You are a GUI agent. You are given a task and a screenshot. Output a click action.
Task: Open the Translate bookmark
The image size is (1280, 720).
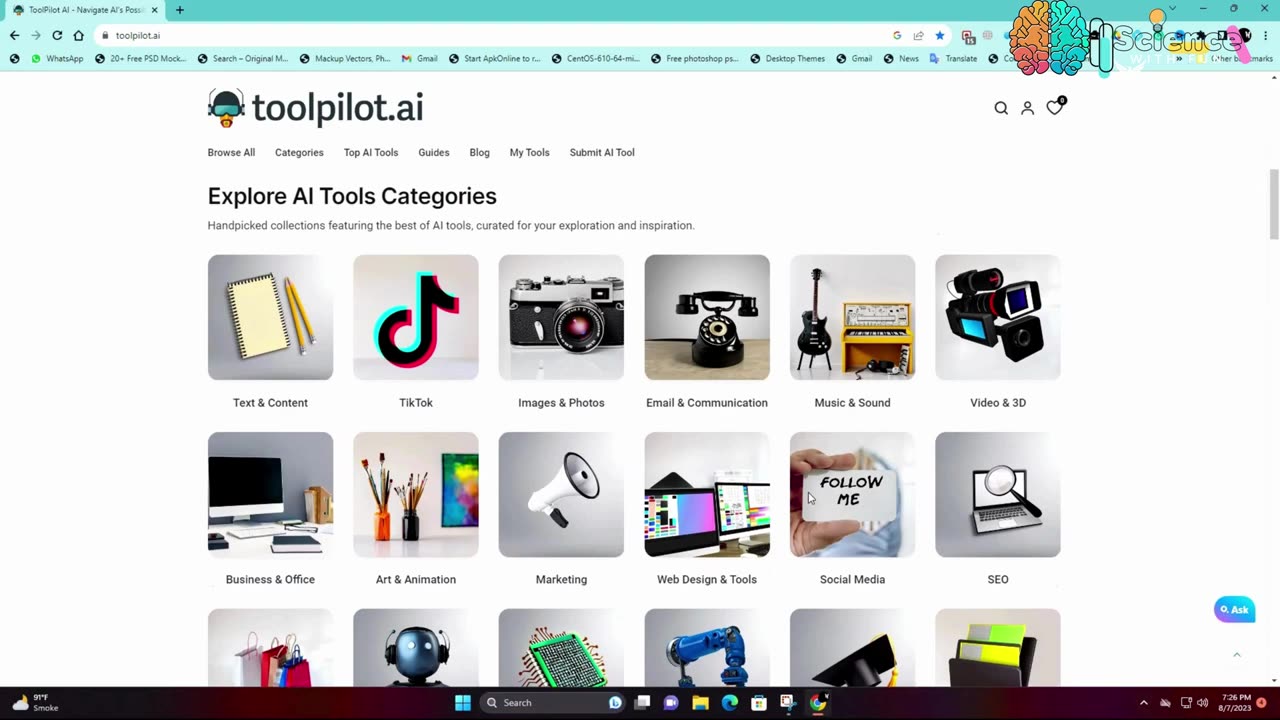953,59
